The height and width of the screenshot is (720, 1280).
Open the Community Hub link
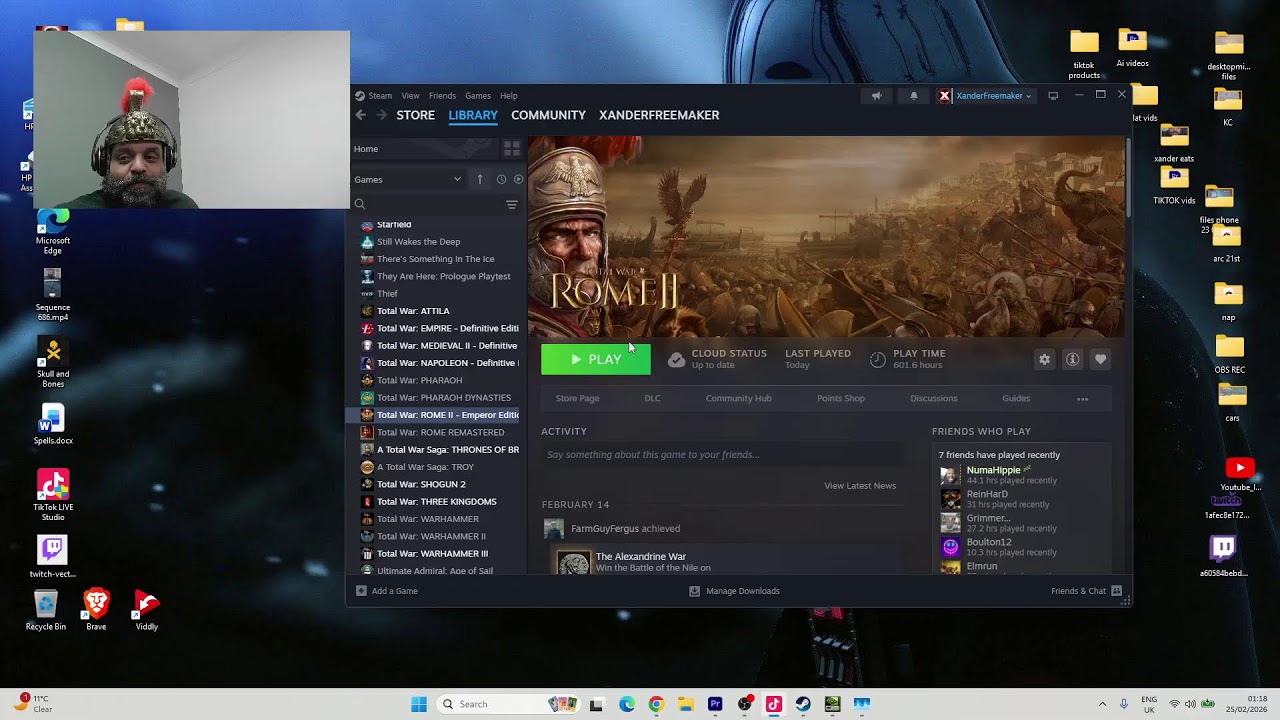coord(738,398)
